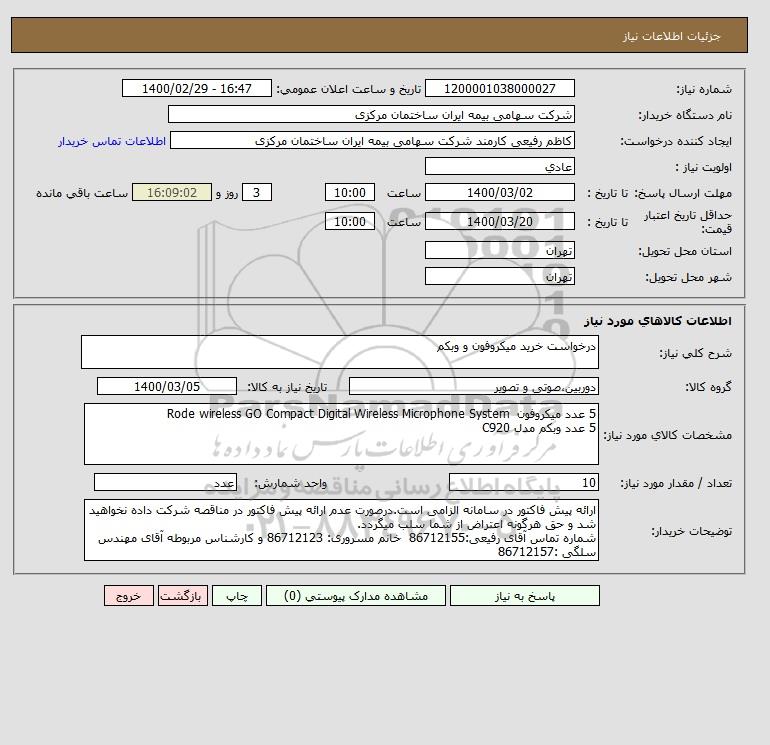Click the چاپ print button

pos(237,595)
